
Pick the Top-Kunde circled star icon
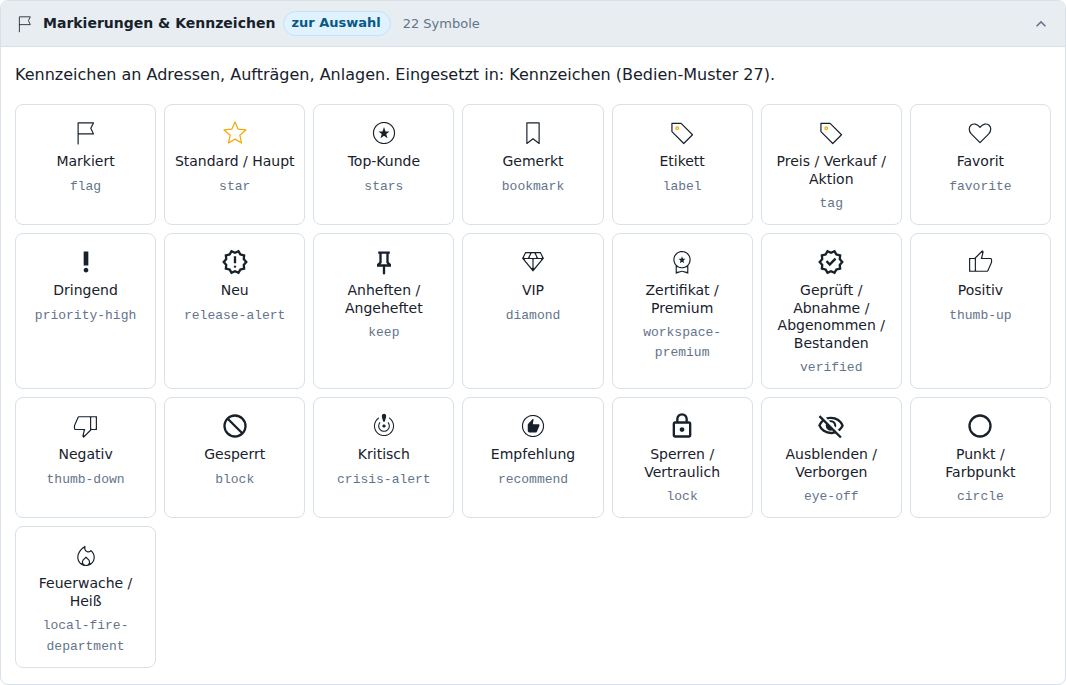383,133
